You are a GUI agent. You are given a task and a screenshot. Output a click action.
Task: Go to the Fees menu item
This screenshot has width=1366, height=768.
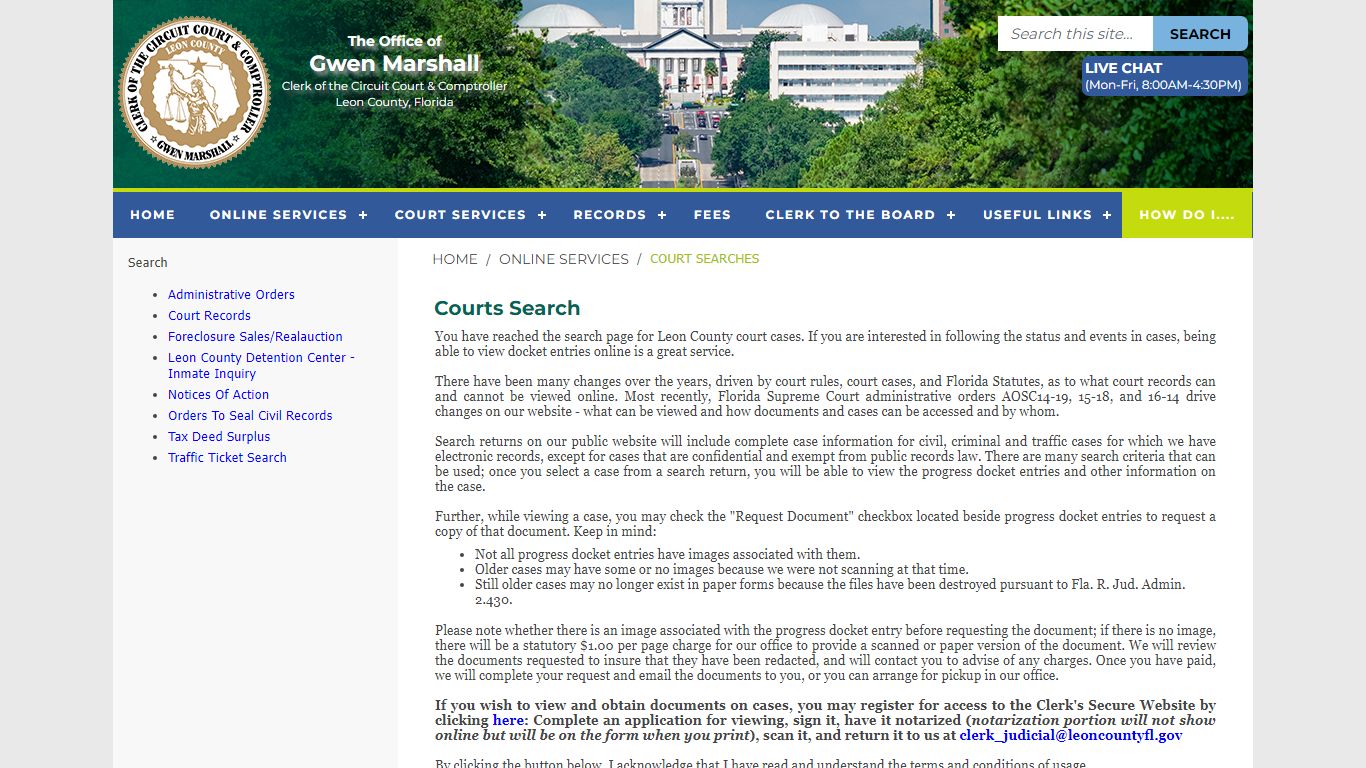pyautogui.click(x=712, y=215)
